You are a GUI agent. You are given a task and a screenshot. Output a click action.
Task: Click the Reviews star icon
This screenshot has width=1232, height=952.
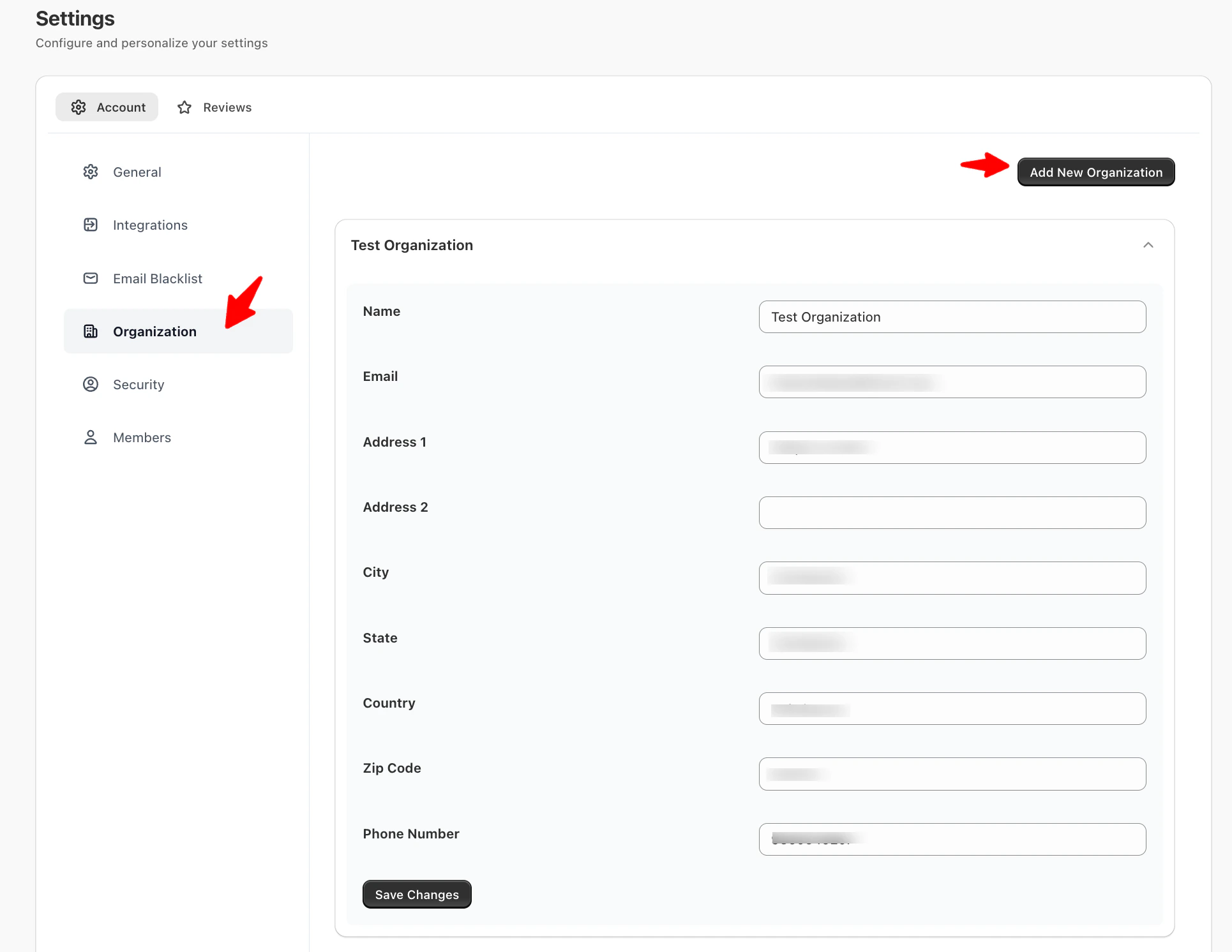tap(184, 107)
